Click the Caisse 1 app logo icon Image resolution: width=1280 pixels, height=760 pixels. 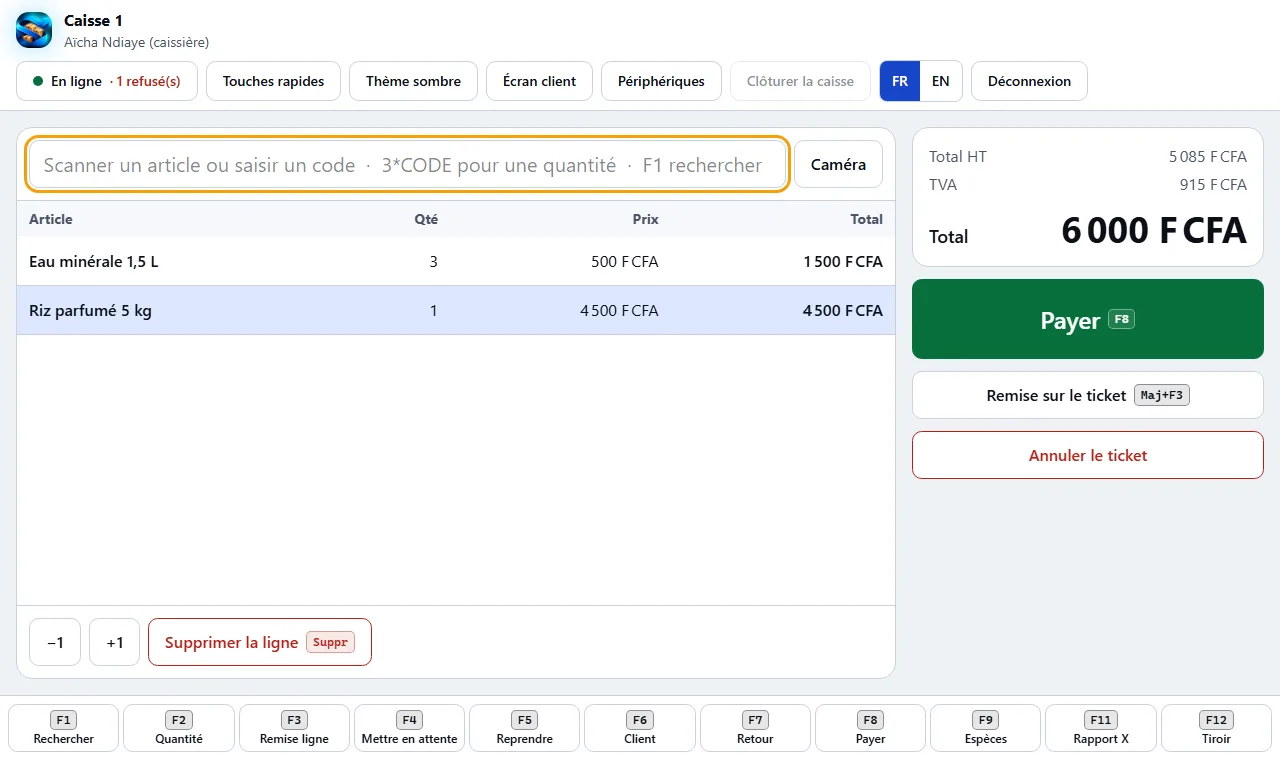(34, 30)
